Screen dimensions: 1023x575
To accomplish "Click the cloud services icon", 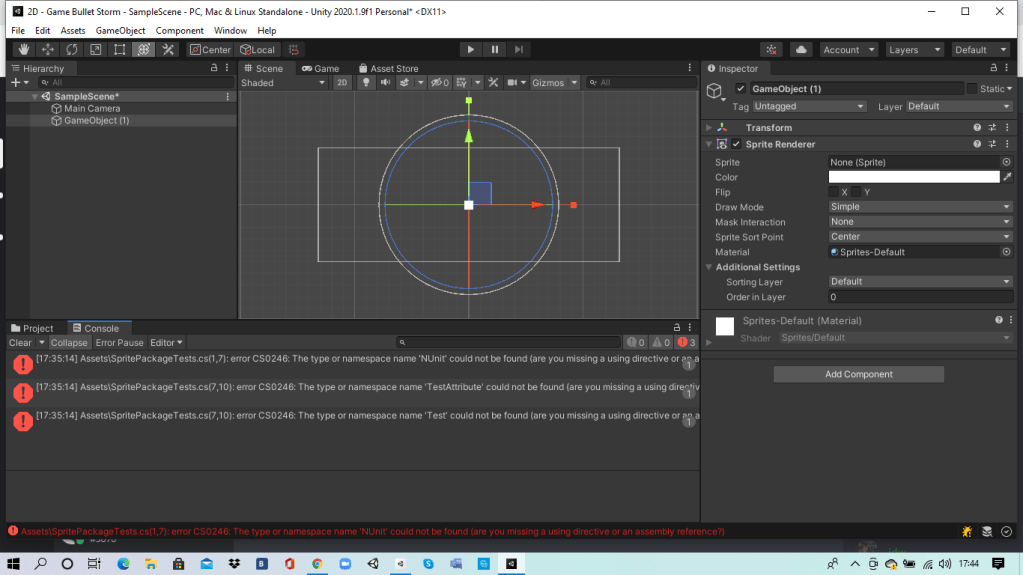I will pyautogui.click(x=801, y=49).
